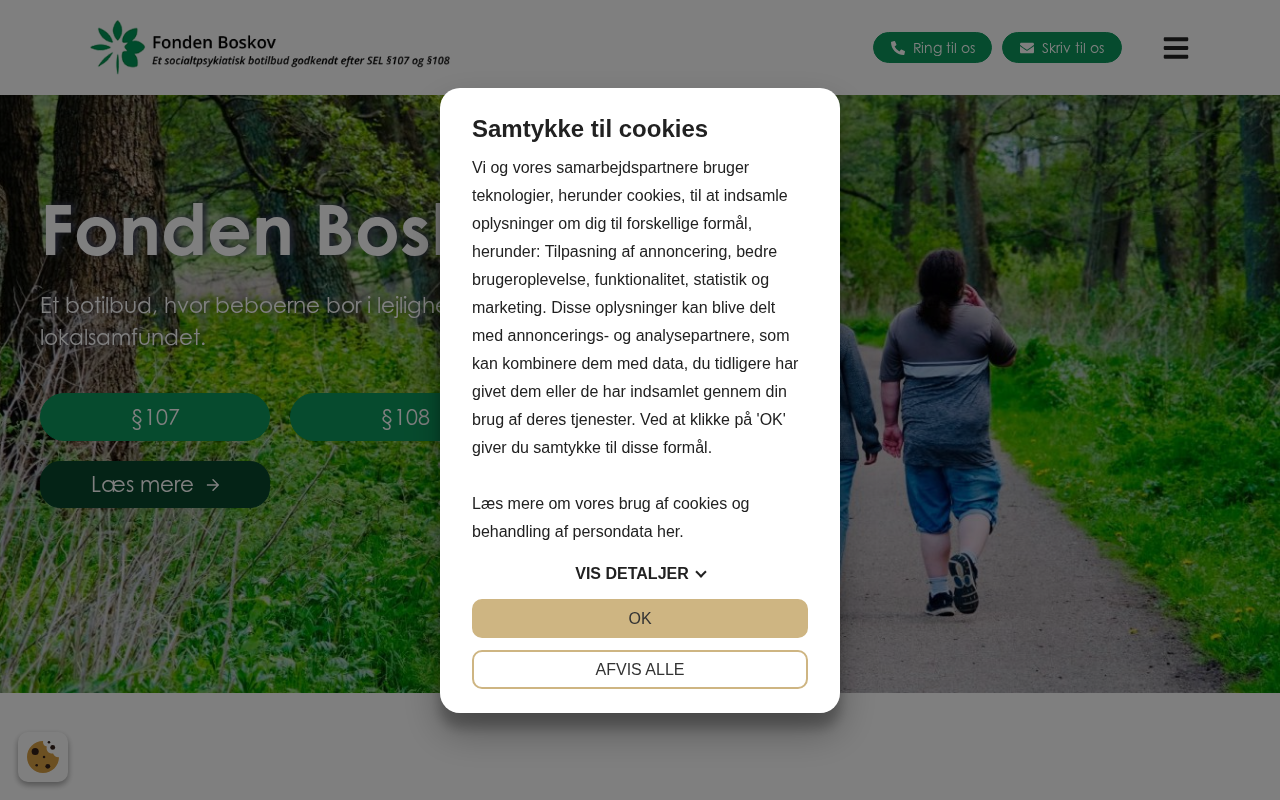Click the Skriv til os label

[x=1073, y=48]
